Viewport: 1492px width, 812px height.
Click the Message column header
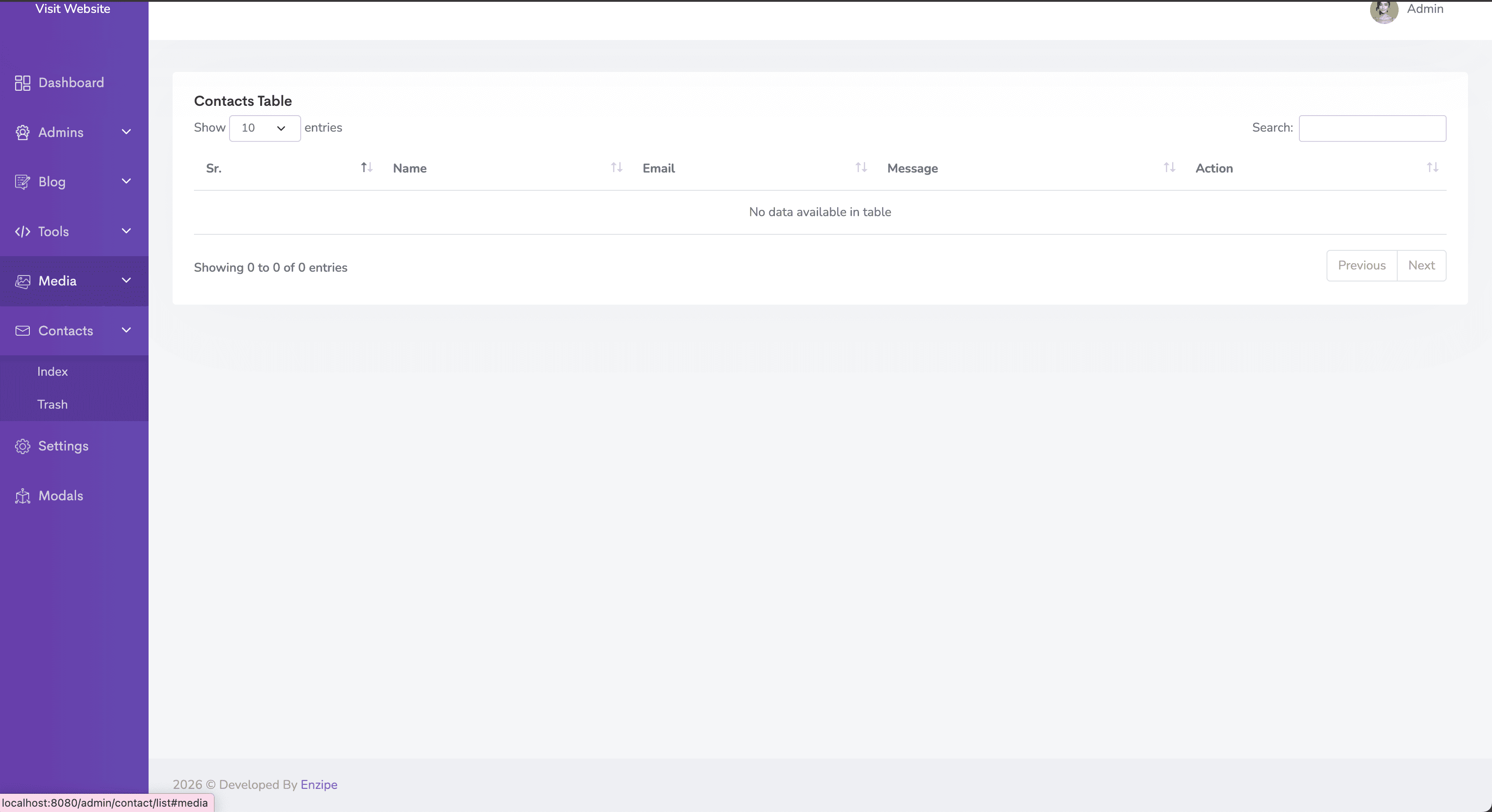pos(912,169)
